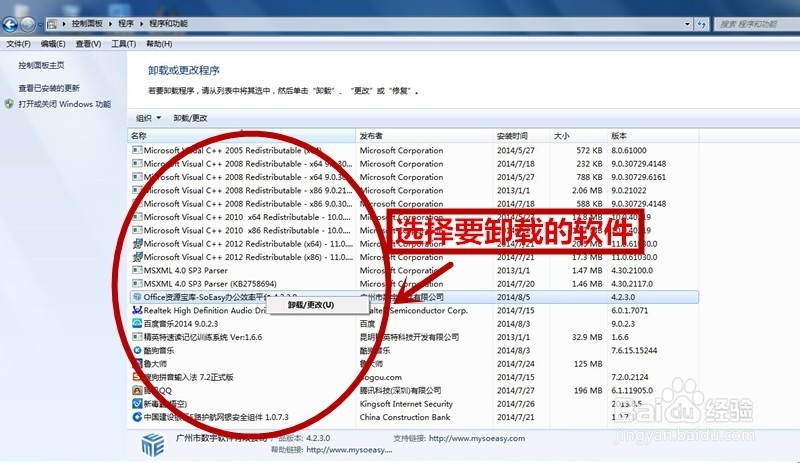Viewport: 800px width, 463px height.
Task: Click the MSXML 4.0 SP3 Parser icon
Action: tap(137, 270)
